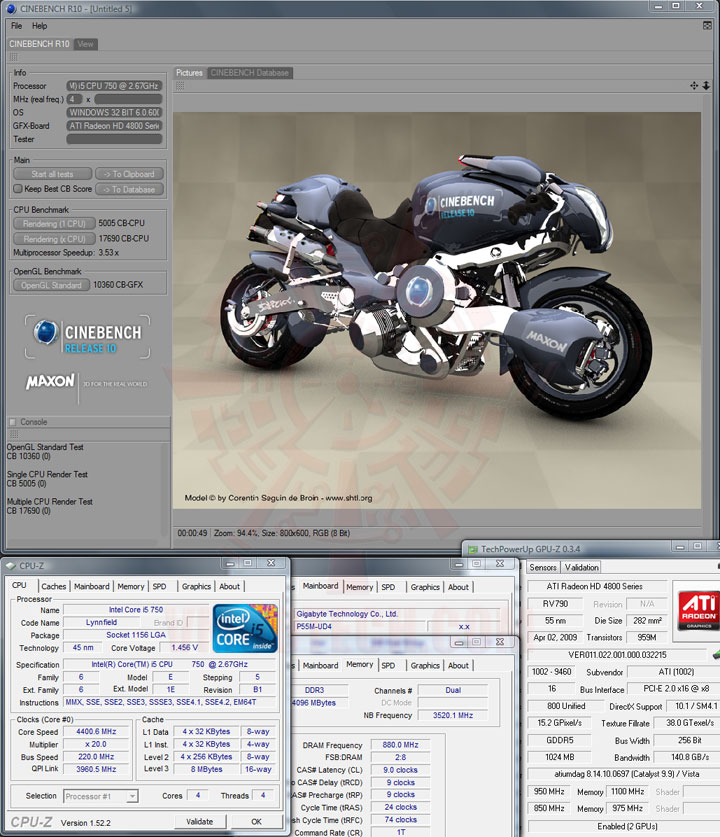
Task: Open the Caches tab in CPU-Z
Action: tap(53, 586)
